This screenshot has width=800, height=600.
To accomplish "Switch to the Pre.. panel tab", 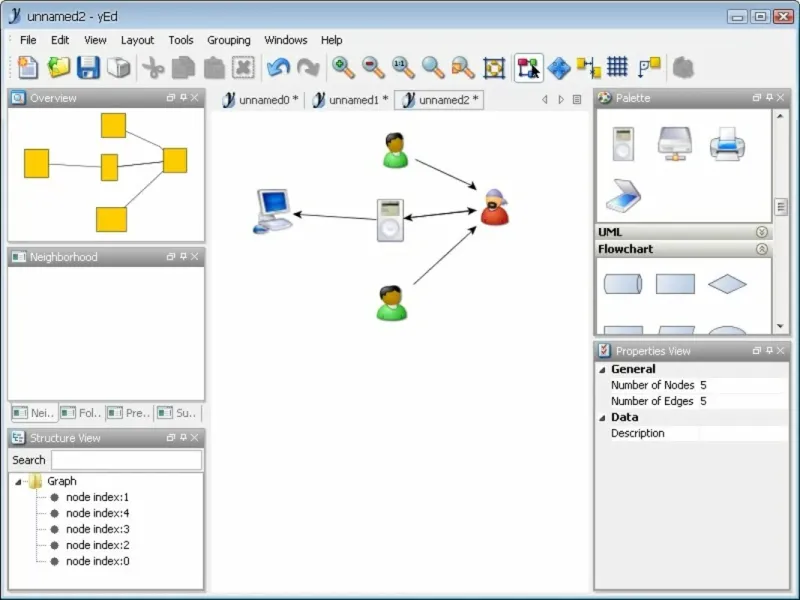I will pos(129,413).
